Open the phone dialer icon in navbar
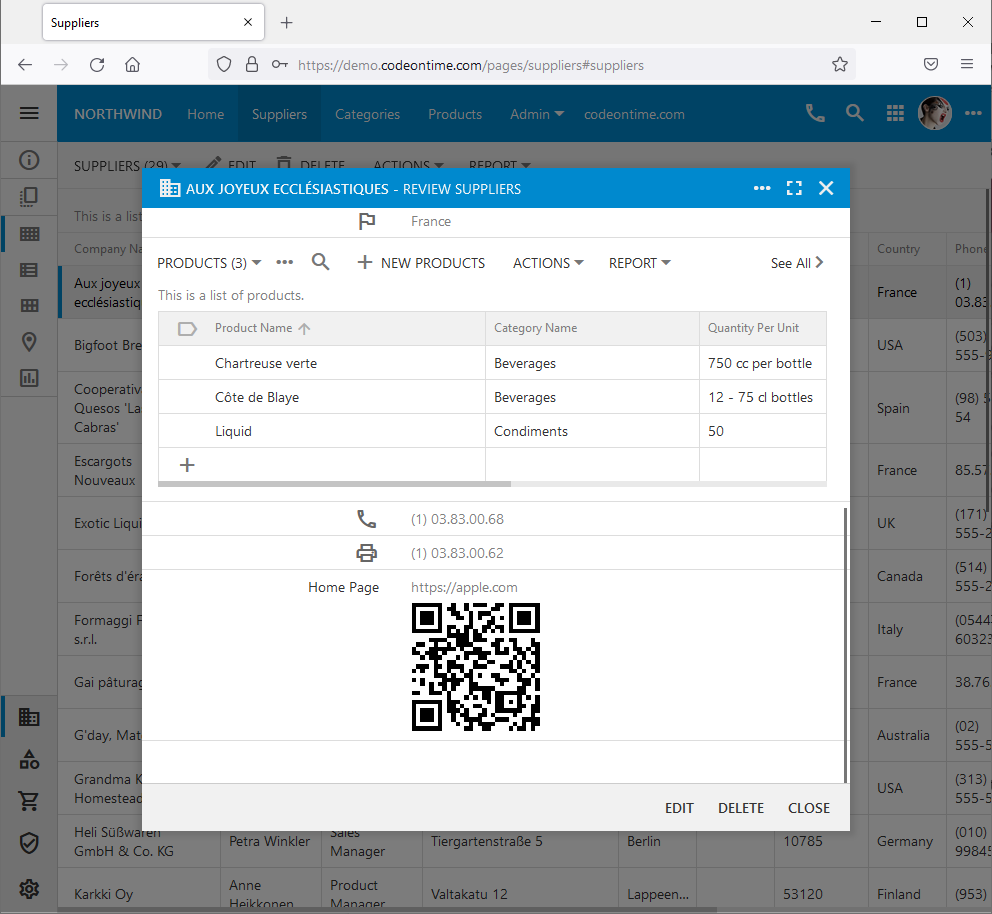 (815, 113)
